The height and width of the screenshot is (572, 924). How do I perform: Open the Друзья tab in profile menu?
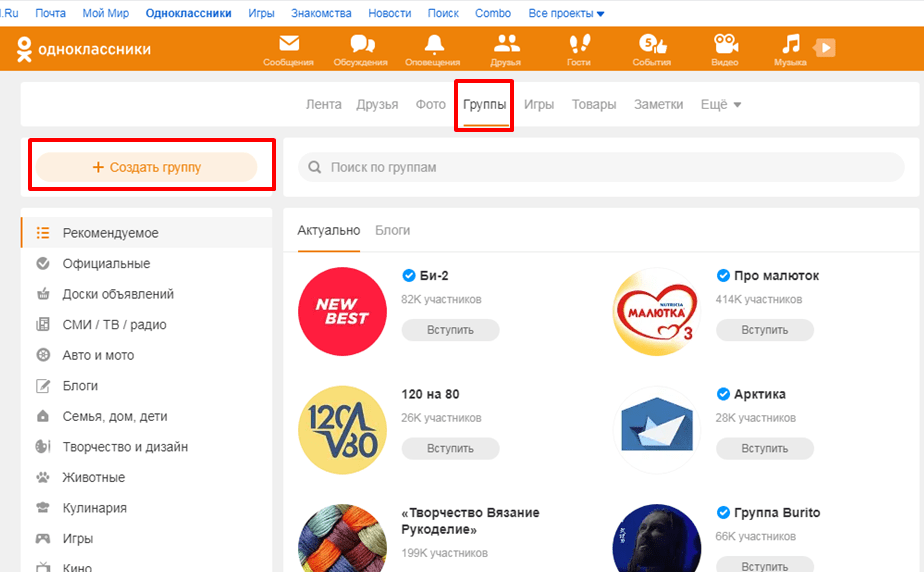point(377,104)
